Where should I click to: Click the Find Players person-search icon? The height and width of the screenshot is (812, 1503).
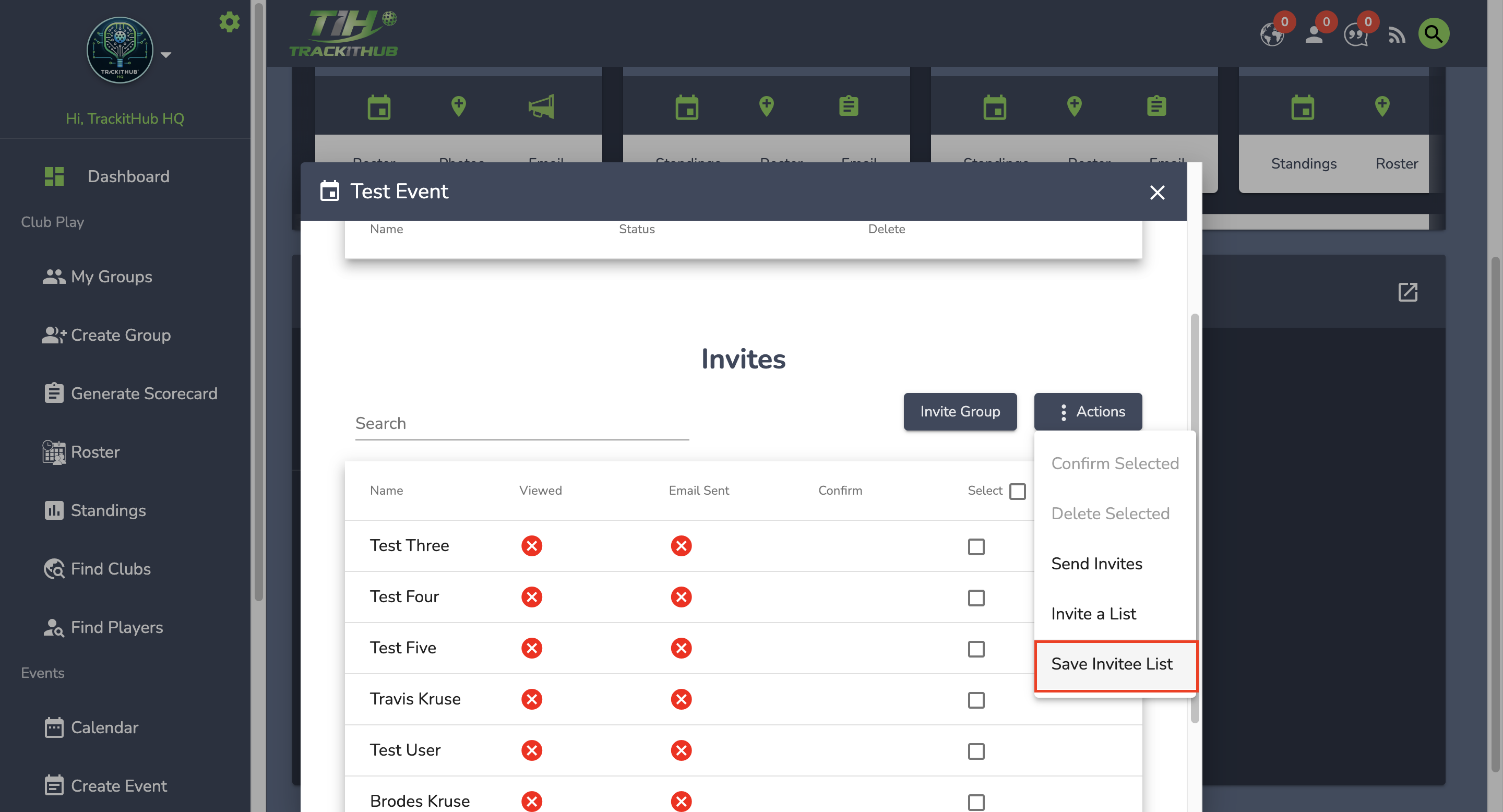[x=54, y=628]
